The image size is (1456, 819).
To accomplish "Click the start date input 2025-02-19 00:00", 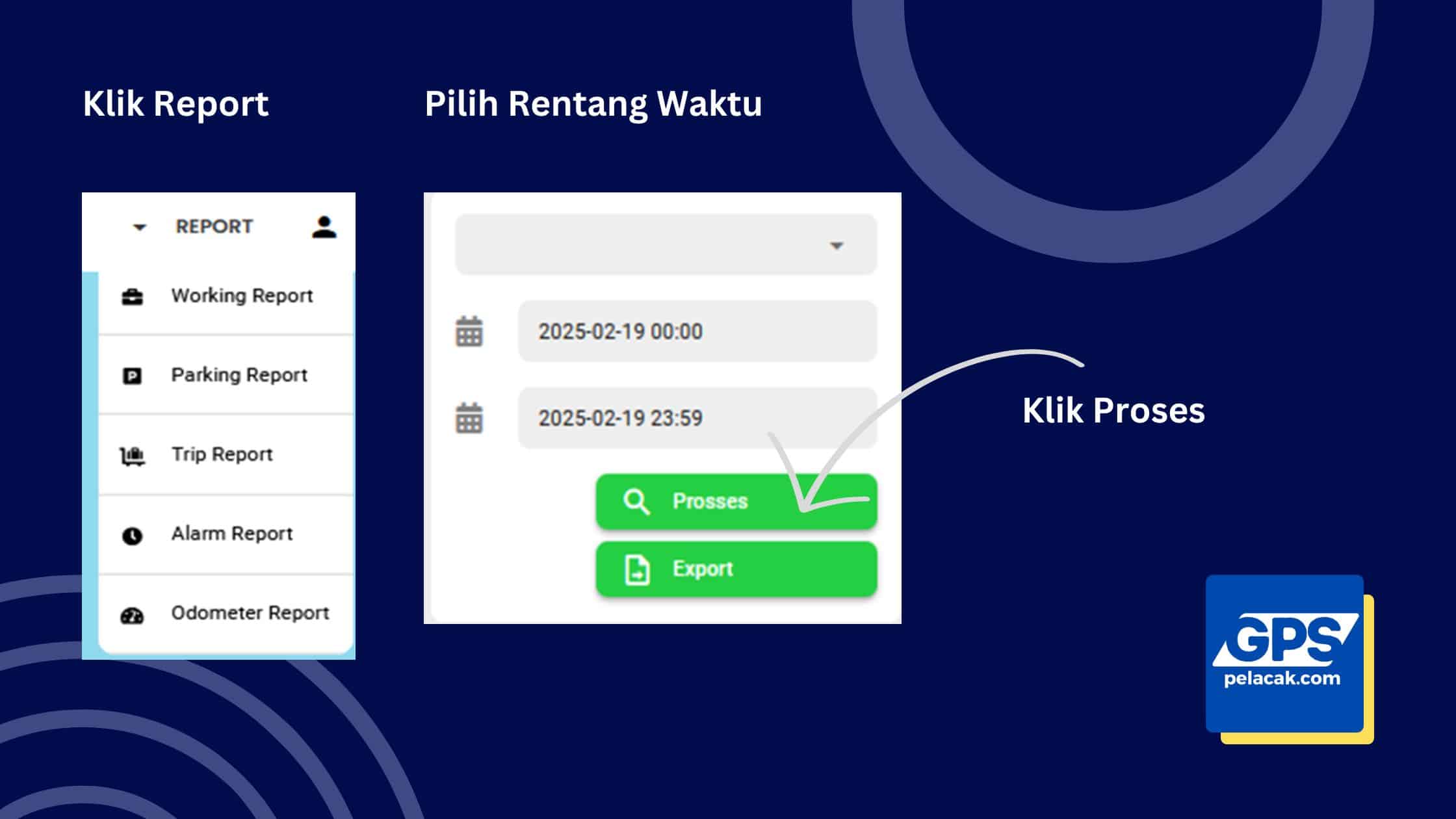I will pyautogui.click(x=697, y=332).
